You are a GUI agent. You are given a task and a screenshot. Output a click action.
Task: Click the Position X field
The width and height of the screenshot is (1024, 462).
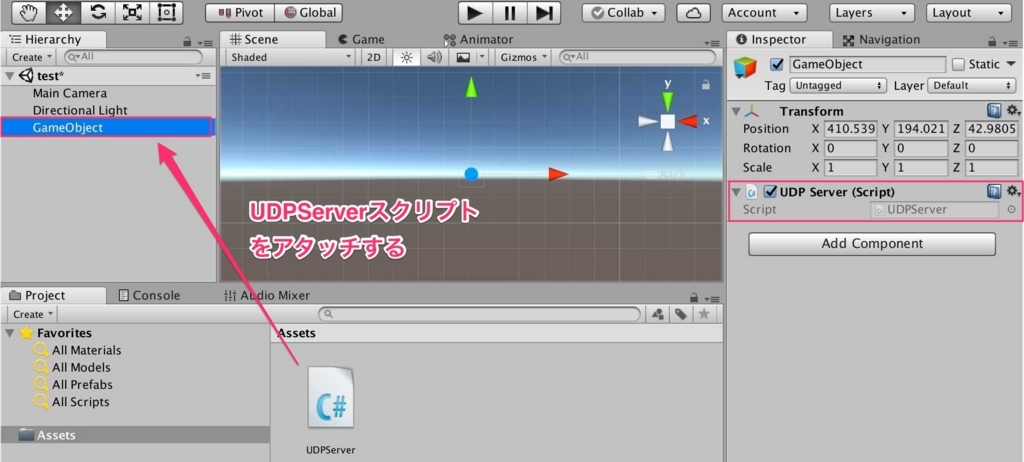(850, 129)
